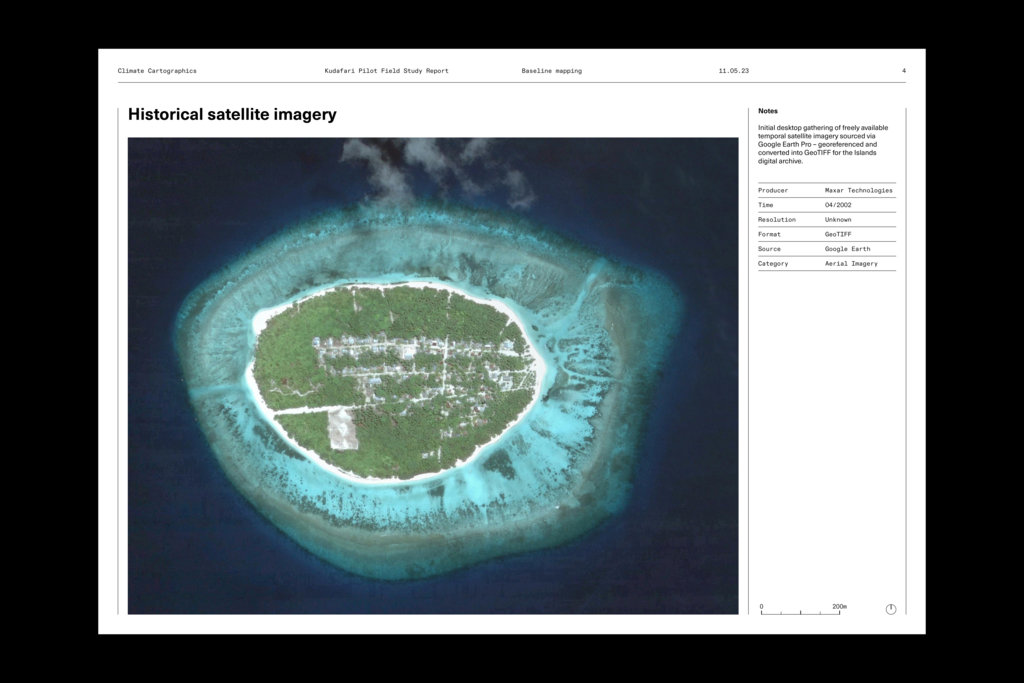The image size is (1024, 683).
Task: Click the Format value "GeoTIFF"
Action: [x=838, y=234]
